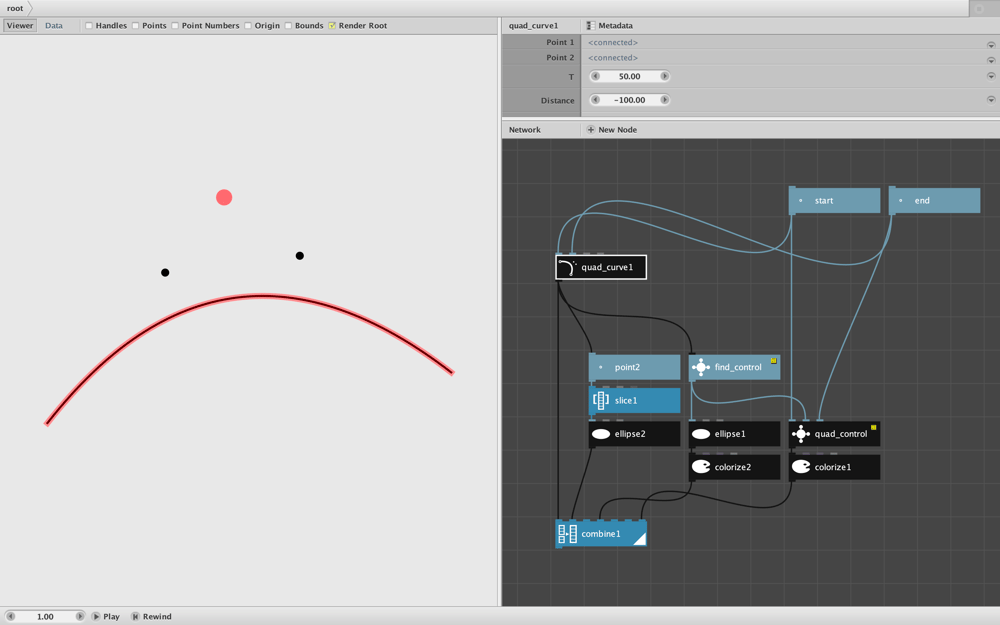Screen dimensions: 1000x625
Task: Click the button at top-right of title bar
Action: coord(980,8)
